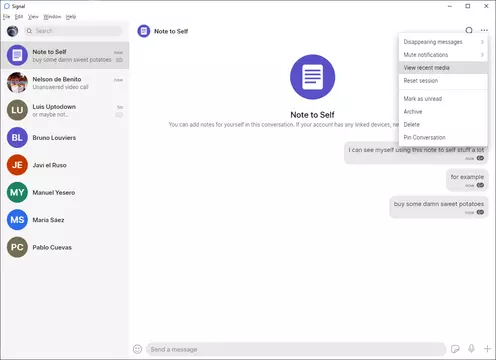Choose Reset session from menu
Viewport: 496px width, 360px height.
point(443,81)
